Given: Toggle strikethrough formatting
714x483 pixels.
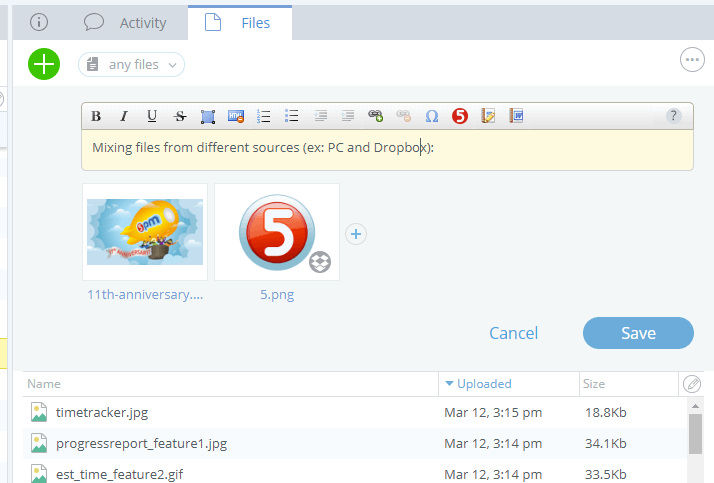Looking at the screenshot, I should [x=180, y=116].
